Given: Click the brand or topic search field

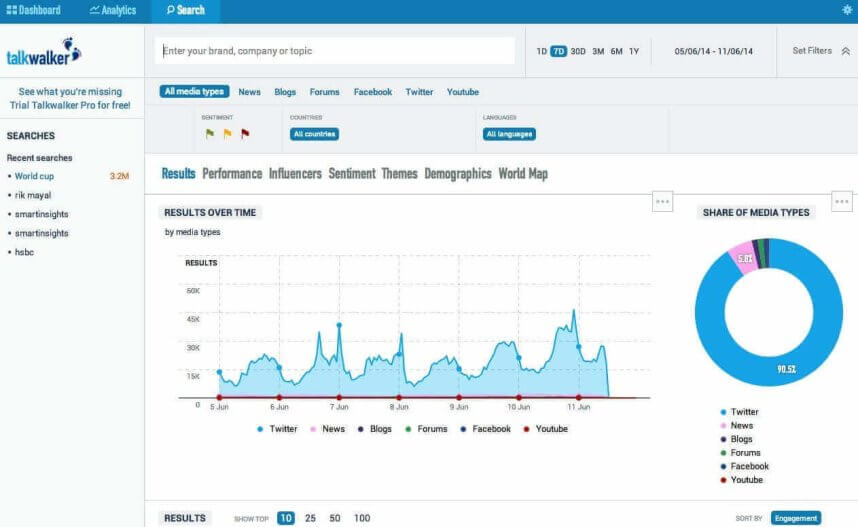Looking at the screenshot, I should click(335, 51).
